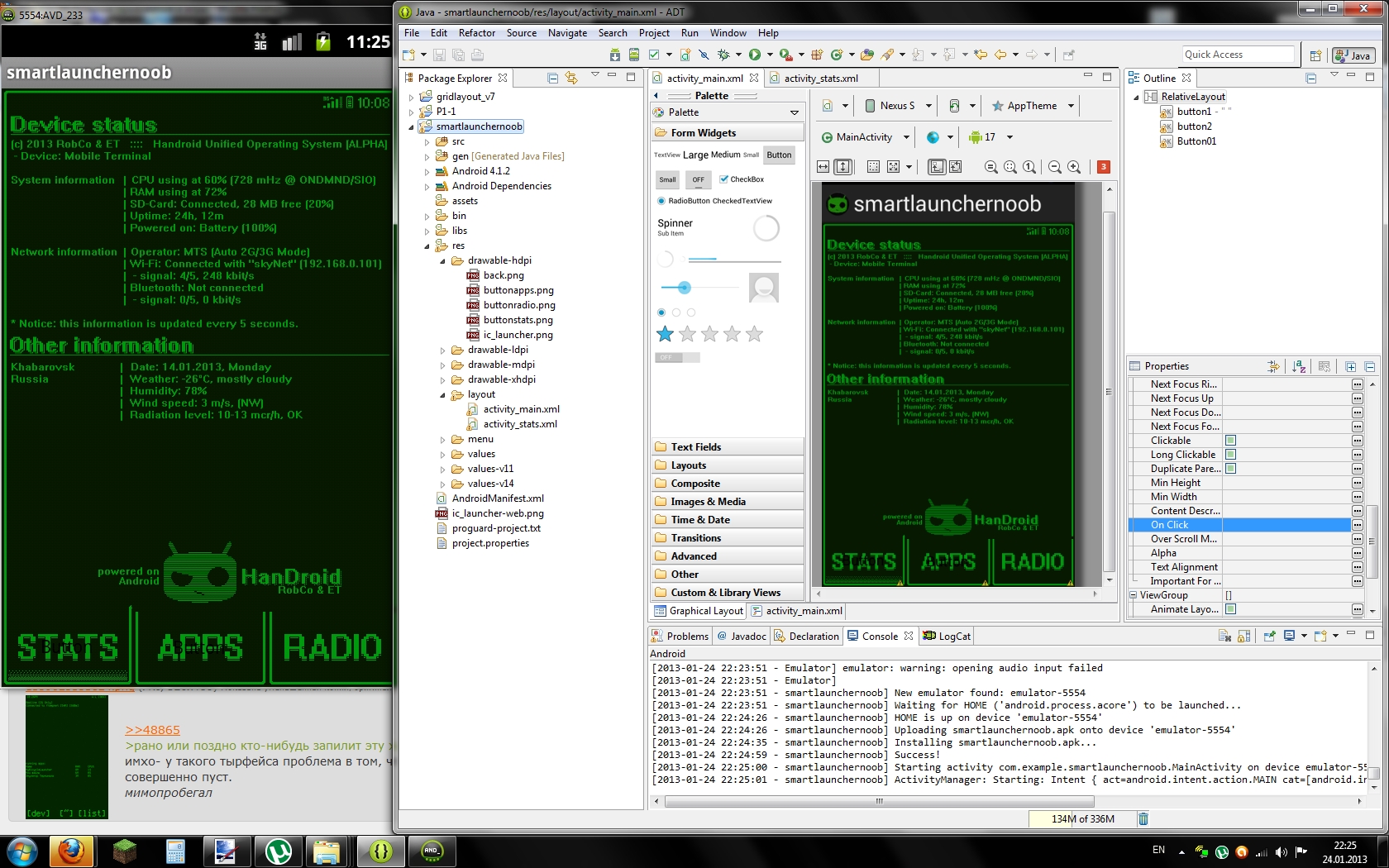This screenshot has height=868, width=1389.
Task: Click the zoom to fit icon
Action: click(1010, 167)
